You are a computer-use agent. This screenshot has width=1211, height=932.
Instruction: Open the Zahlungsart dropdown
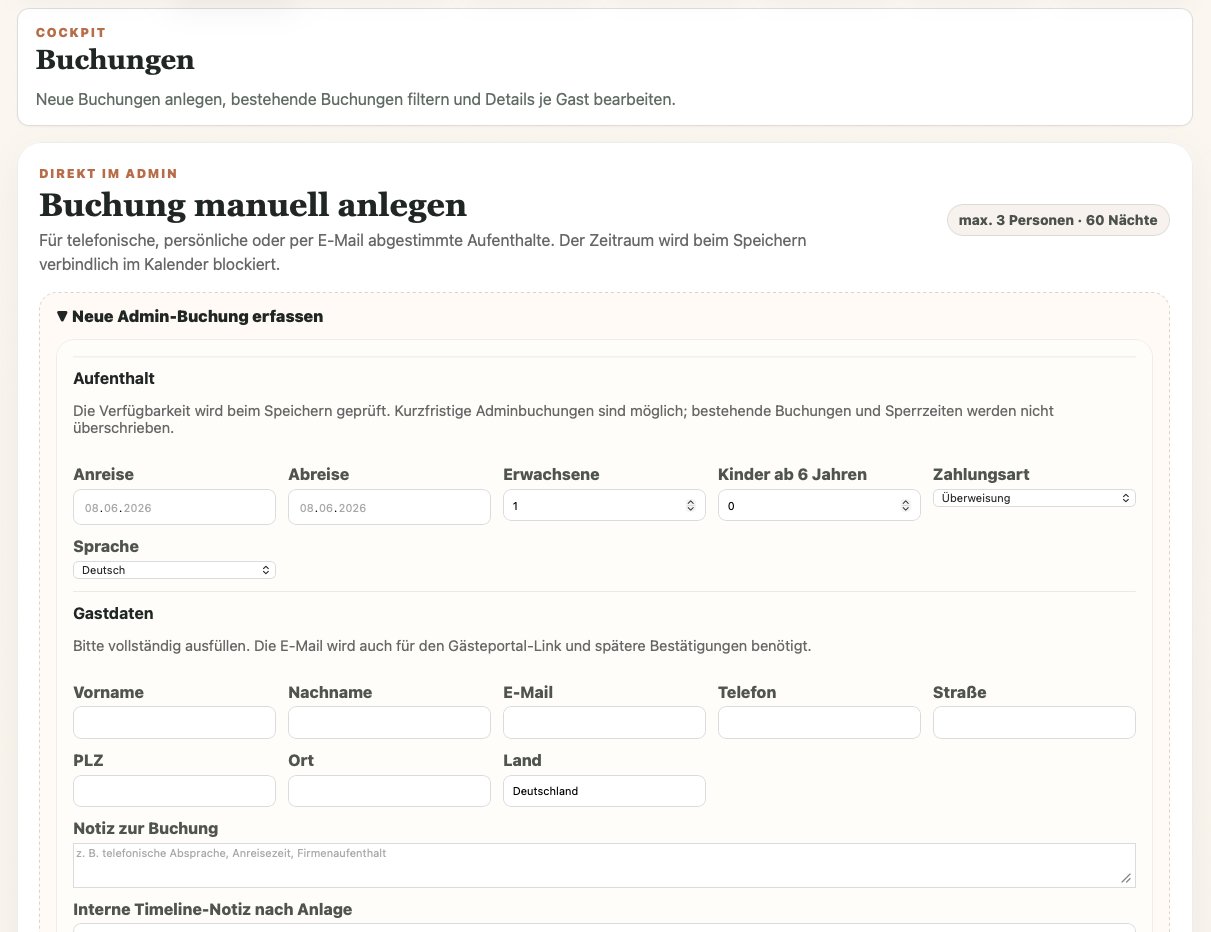1034,498
